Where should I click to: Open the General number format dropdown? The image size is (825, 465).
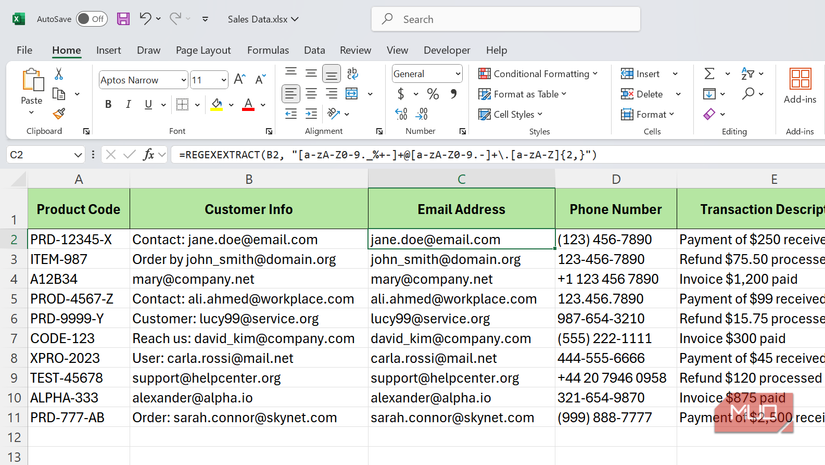tap(458, 74)
